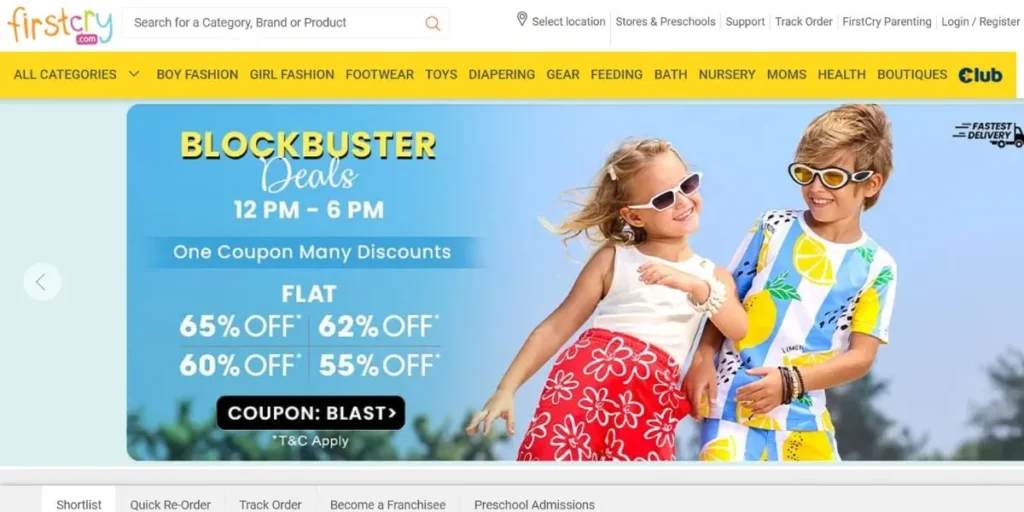
Task: Open the BOY FASHION menu
Action: click(x=197, y=74)
